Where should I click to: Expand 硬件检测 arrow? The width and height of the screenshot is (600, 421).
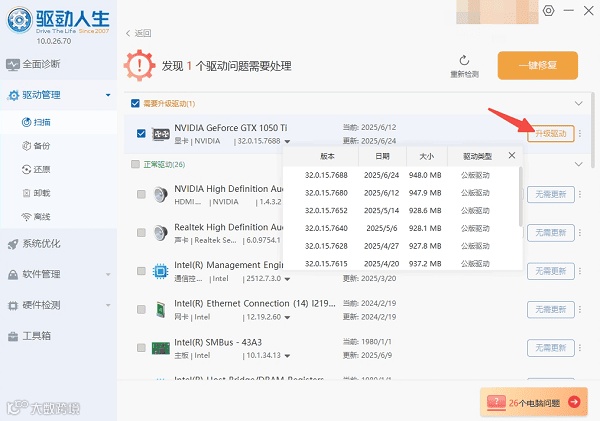pos(108,305)
